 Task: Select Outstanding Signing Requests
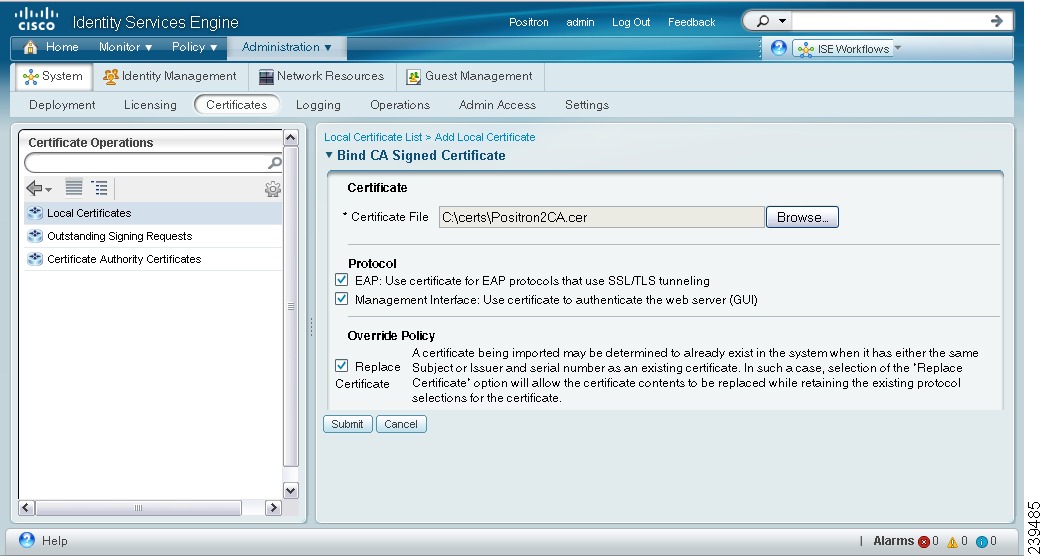pyautogui.click(x=153, y=236)
